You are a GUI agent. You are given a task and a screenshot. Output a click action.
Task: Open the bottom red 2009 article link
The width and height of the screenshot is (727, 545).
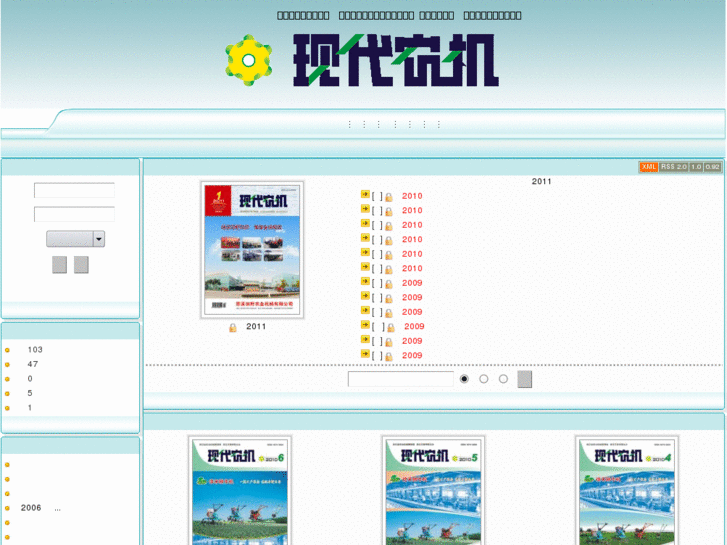[412, 355]
